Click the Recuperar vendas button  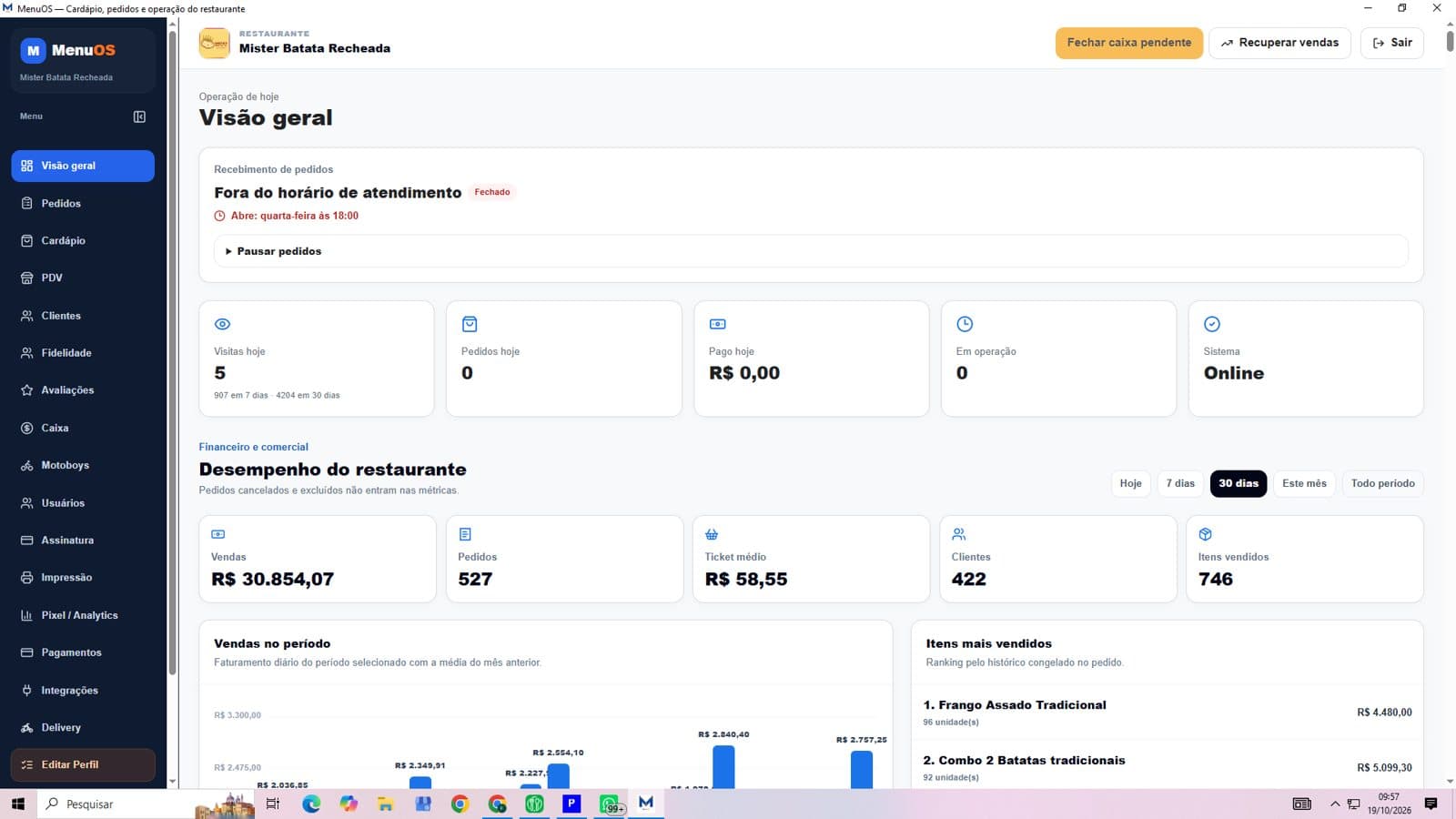click(1279, 43)
